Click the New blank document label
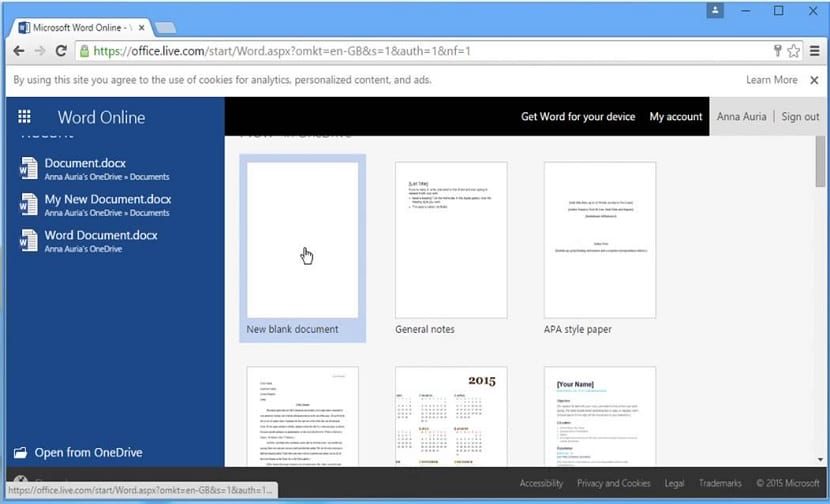830x504 pixels. (292, 329)
